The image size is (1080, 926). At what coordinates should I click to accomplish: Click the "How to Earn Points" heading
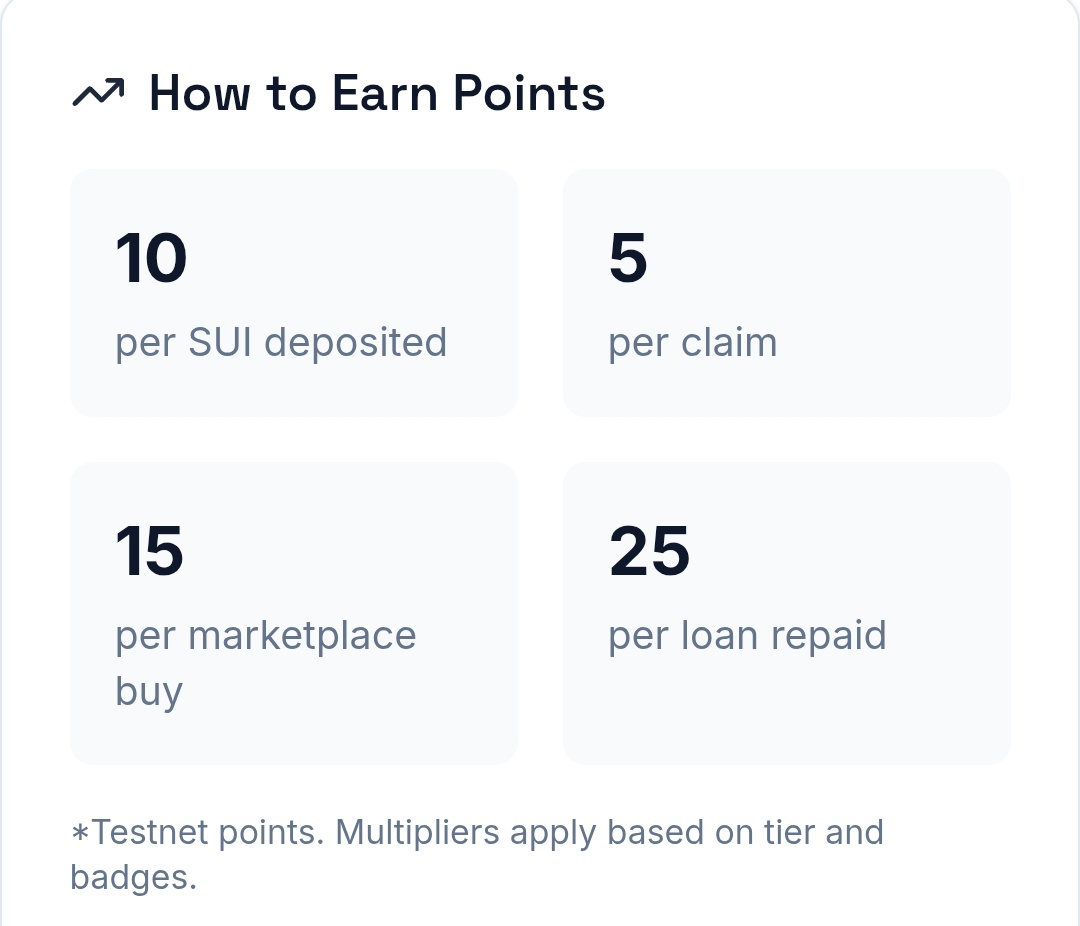point(376,94)
